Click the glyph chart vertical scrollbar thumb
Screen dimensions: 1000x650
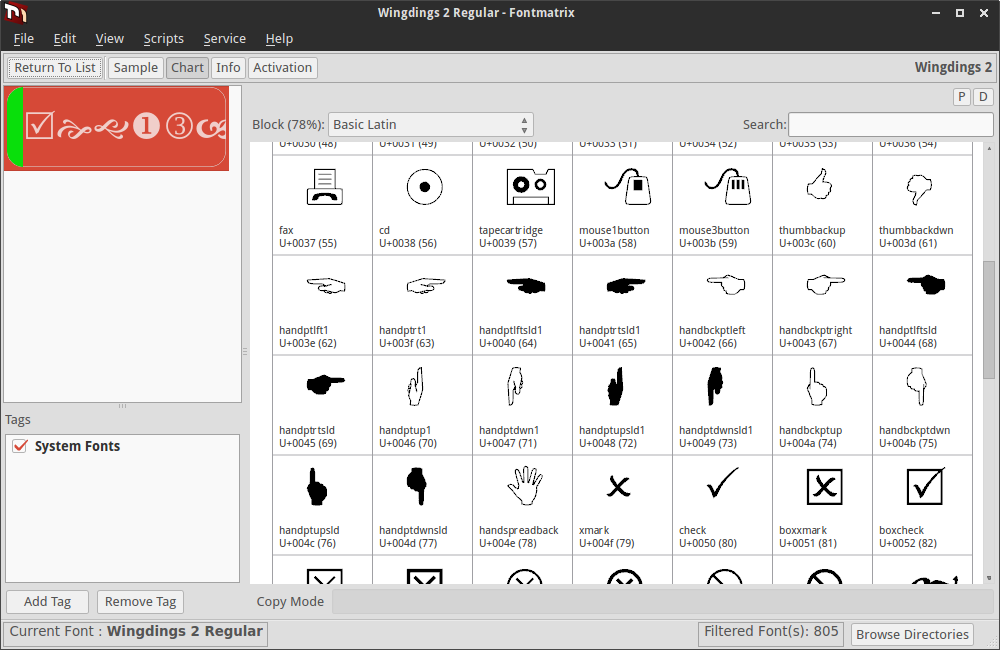coord(989,320)
